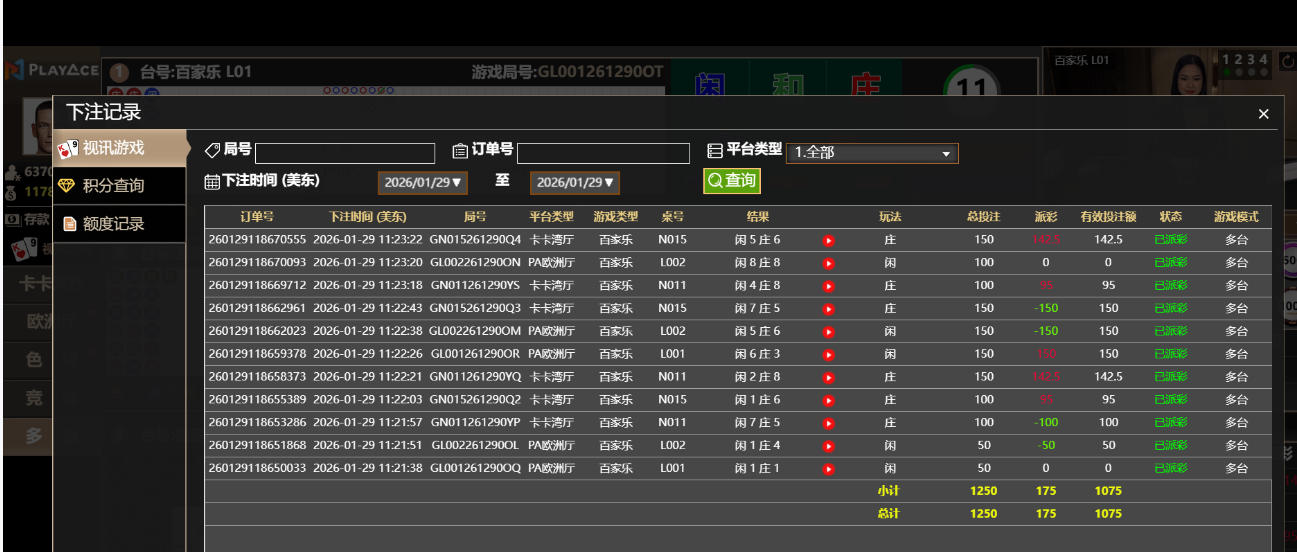This screenshot has height=552, width=1297.
Task: Switch to 视讯游戏 tab
Action: (120, 148)
